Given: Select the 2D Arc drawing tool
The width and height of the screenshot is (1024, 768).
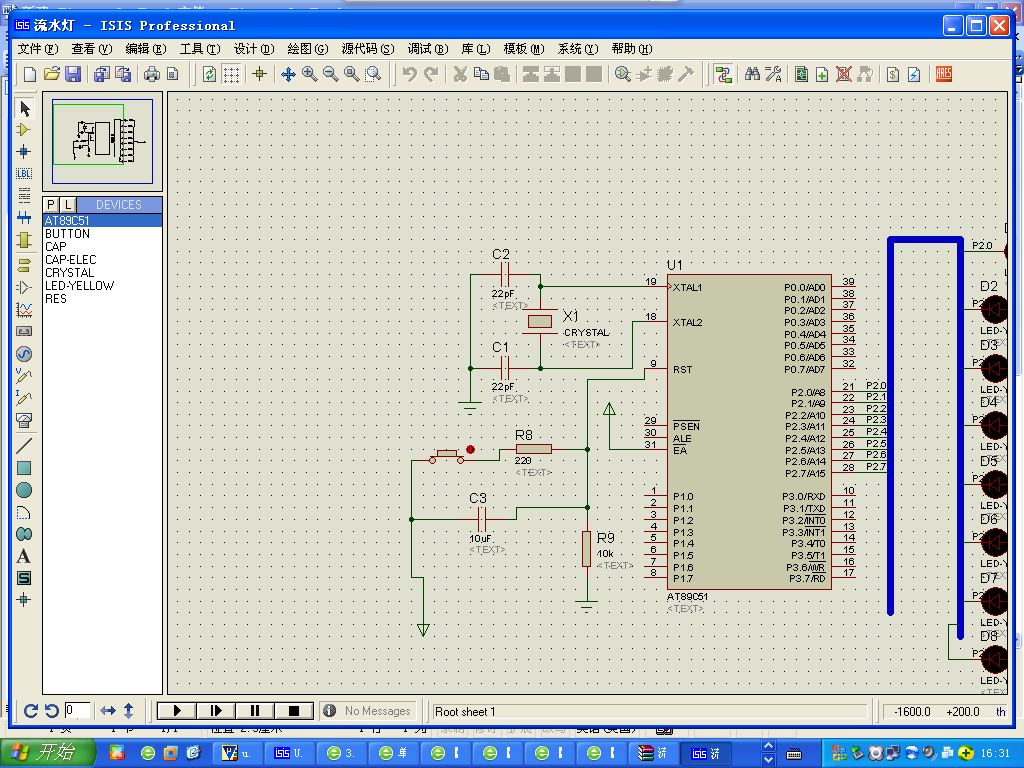Looking at the screenshot, I should click(24, 512).
